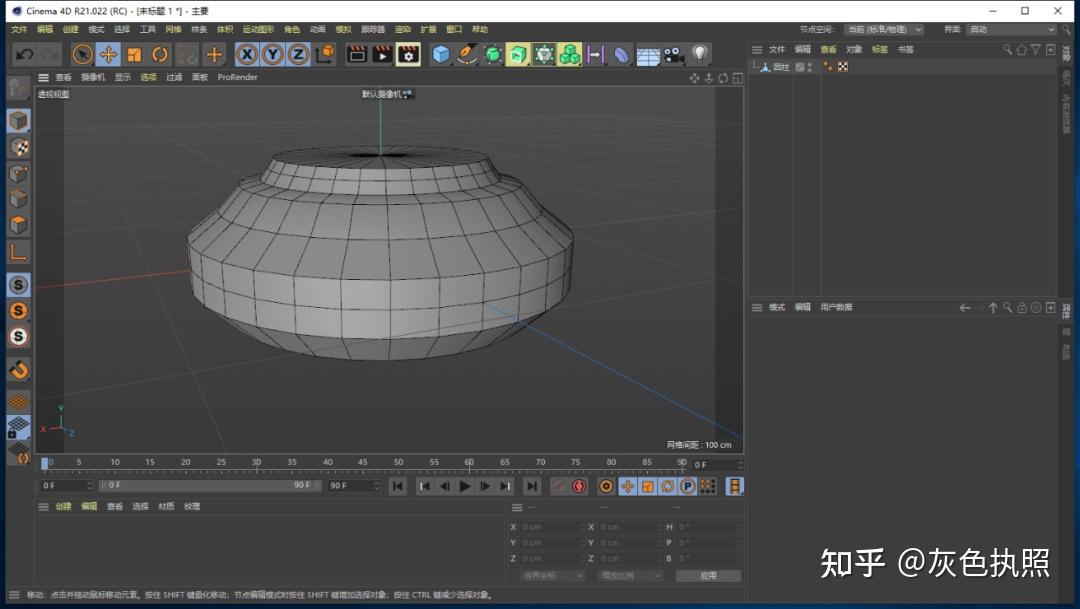Viewport: 1080px width, 609px height.
Task: Click the Cube primitive icon
Action: pos(441,54)
